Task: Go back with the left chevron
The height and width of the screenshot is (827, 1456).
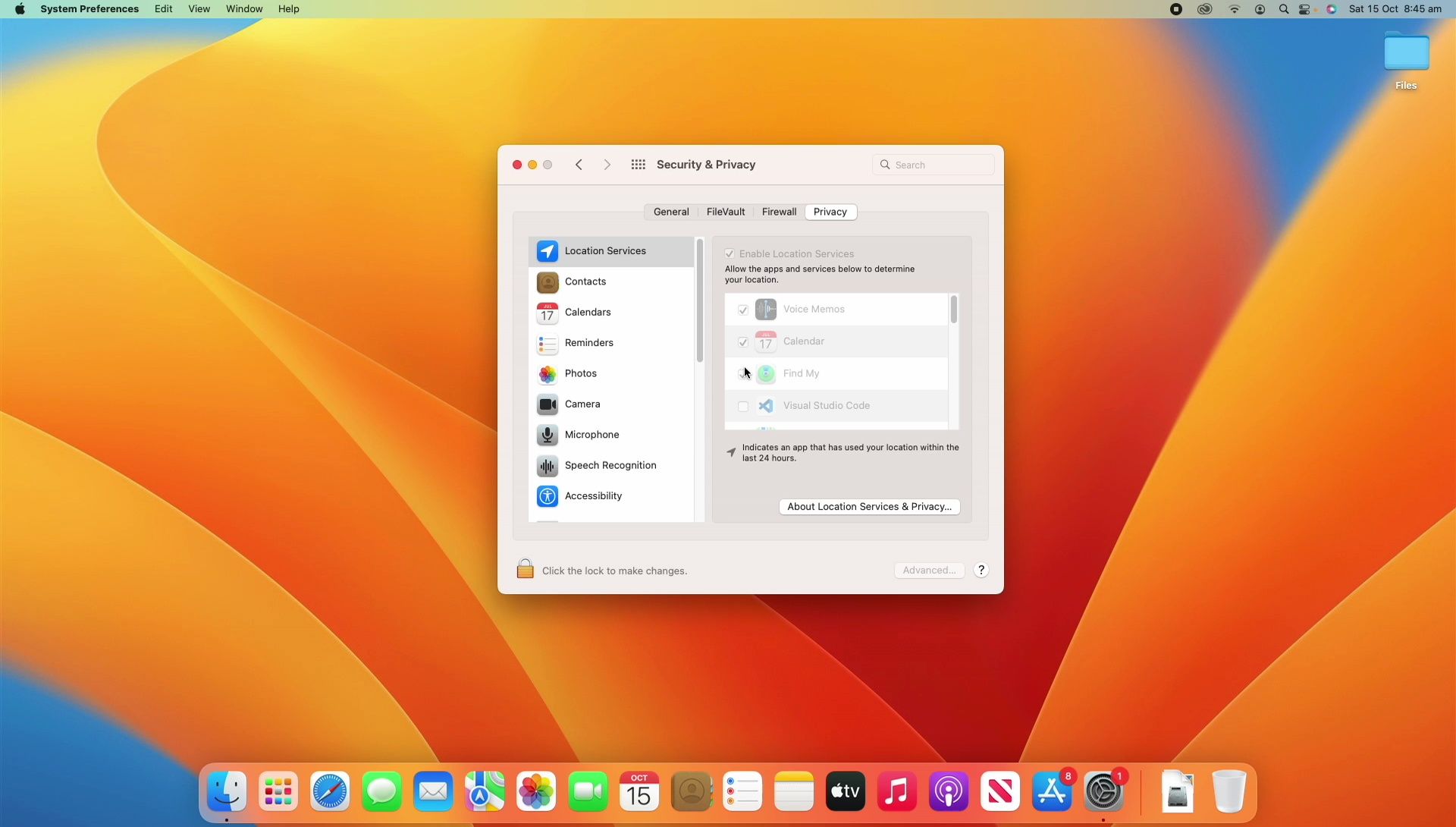Action: coord(579,165)
